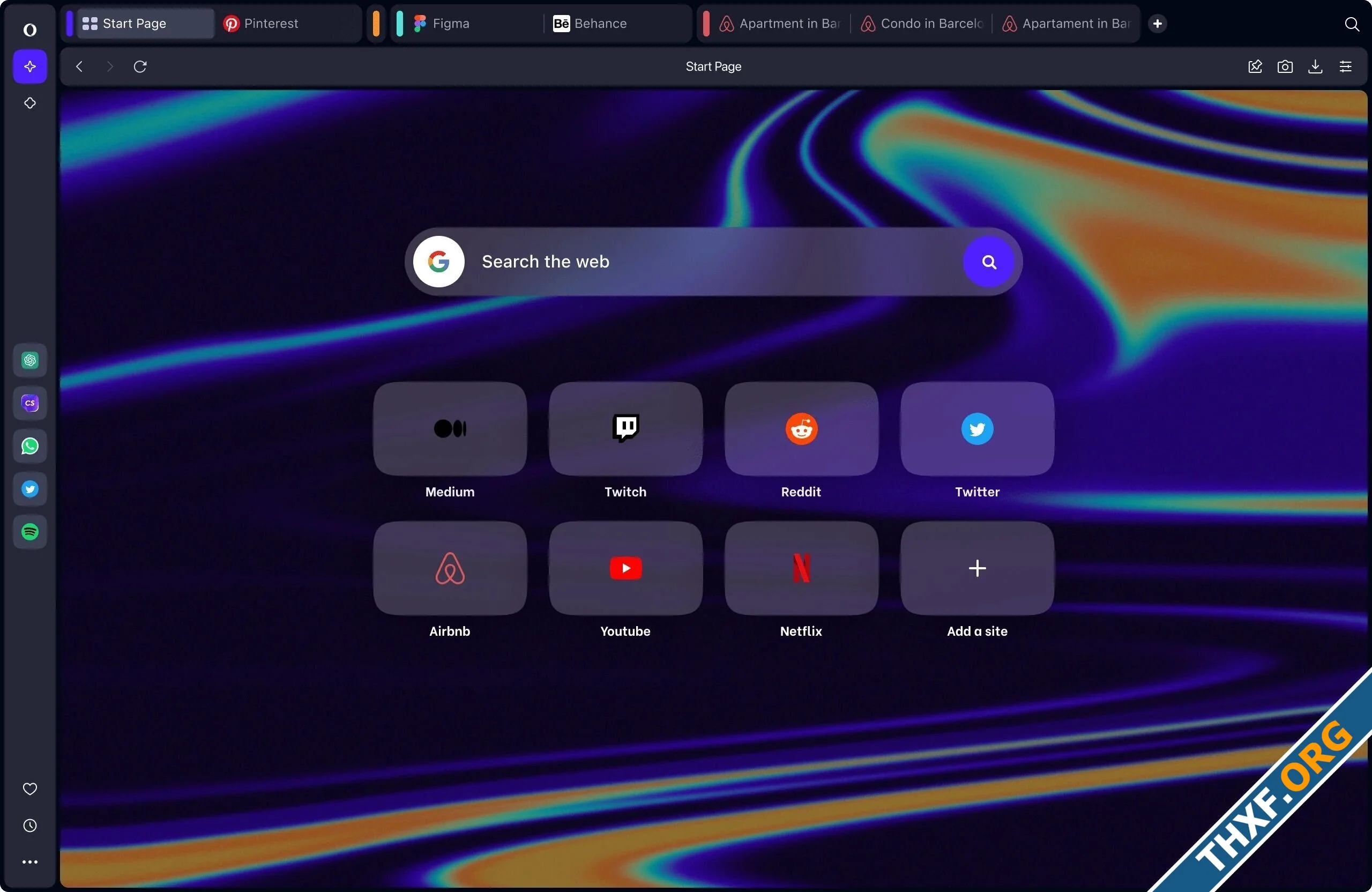View browsing history via the clock icon
Image resolution: width=1372 pixels, height=892 pixels.
[x=29, y=826]
